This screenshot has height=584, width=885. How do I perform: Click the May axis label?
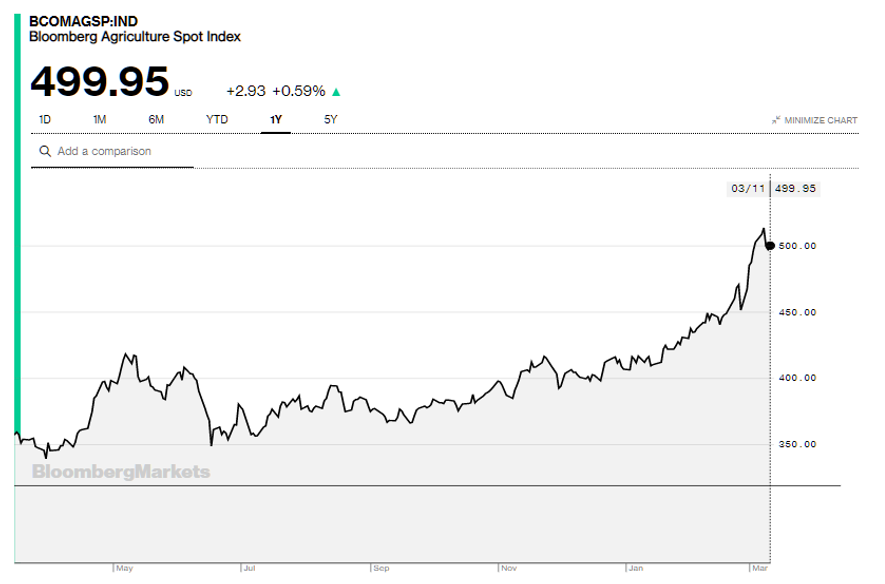click(124, 568)
